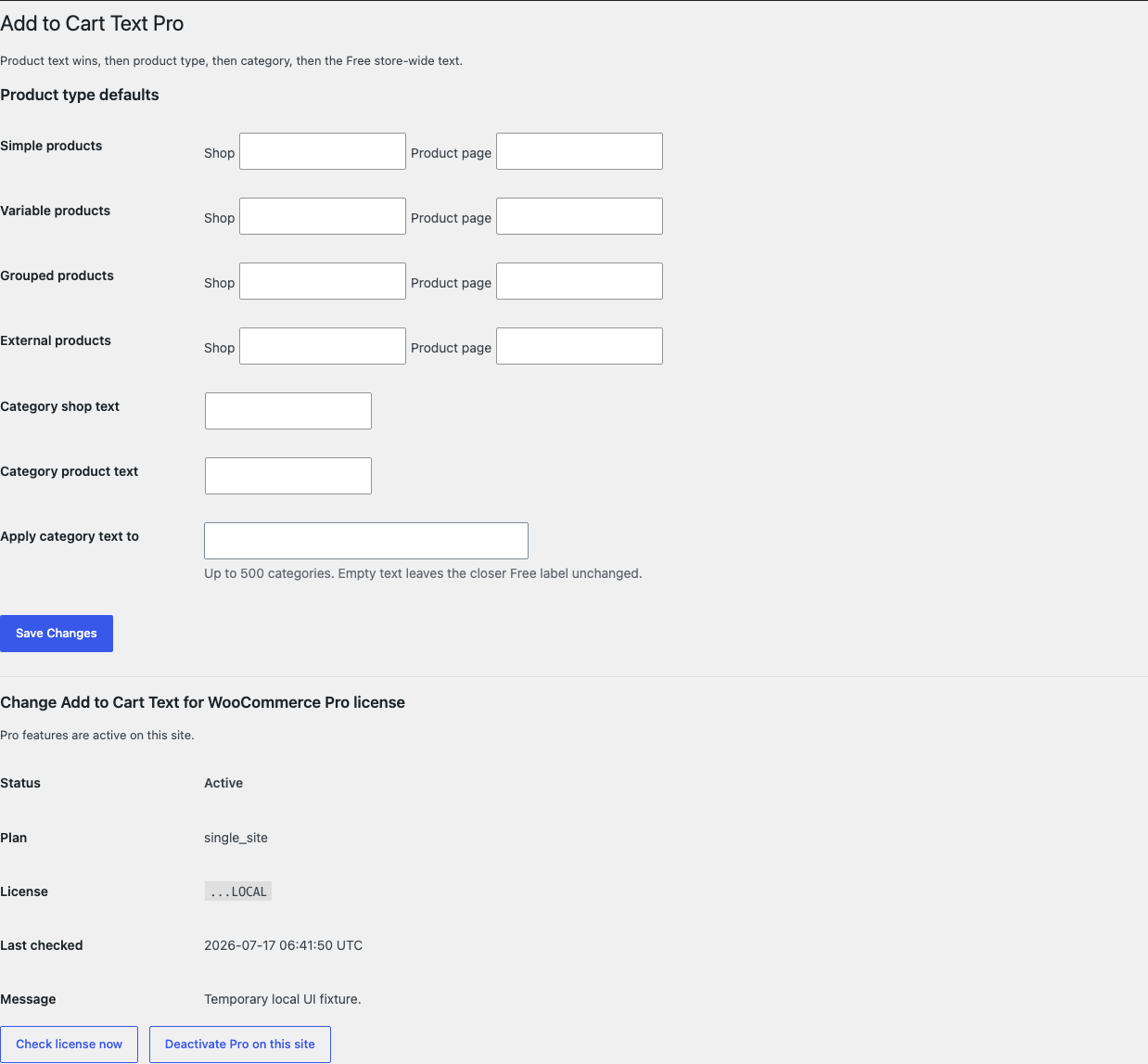Click the External products row label
The width and height of the screenshot is (1148, 1064).
point(56,340)
